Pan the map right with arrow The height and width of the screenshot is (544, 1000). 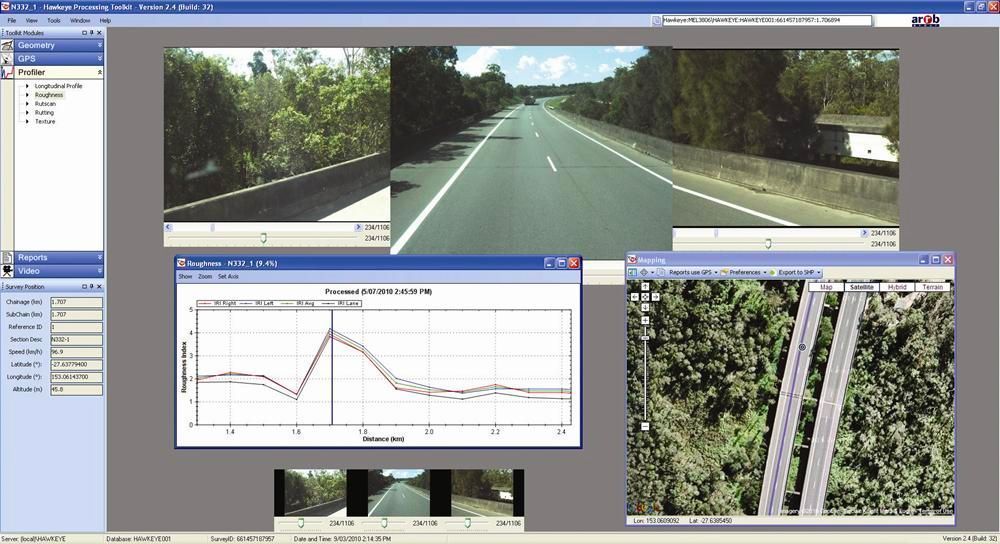(x=656, y=297)
